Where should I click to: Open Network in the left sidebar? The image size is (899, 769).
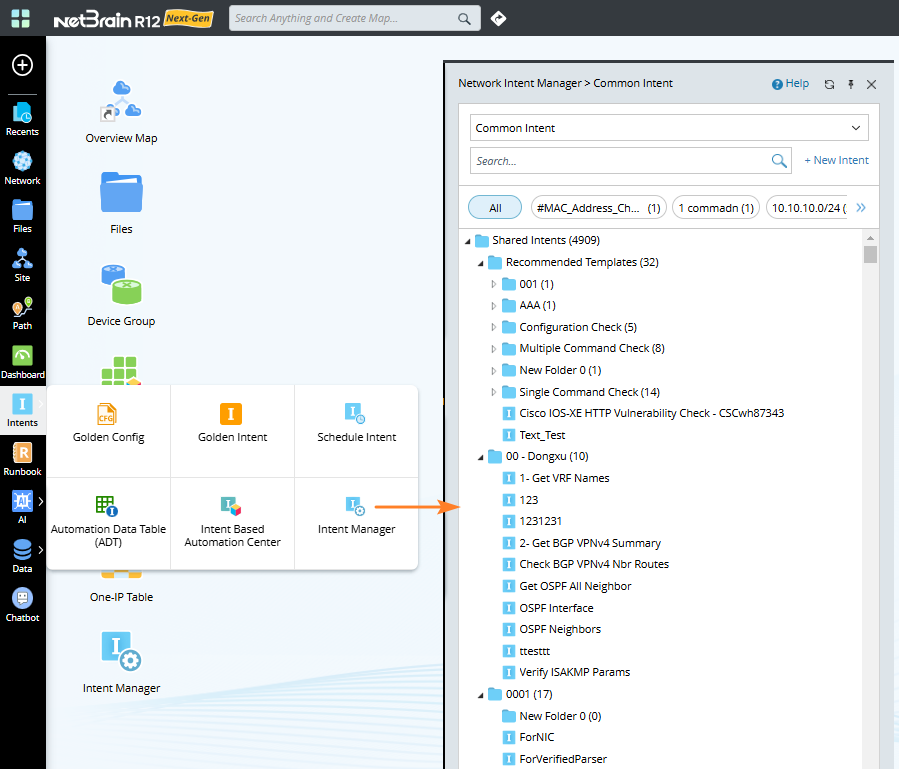click(22, 168)
